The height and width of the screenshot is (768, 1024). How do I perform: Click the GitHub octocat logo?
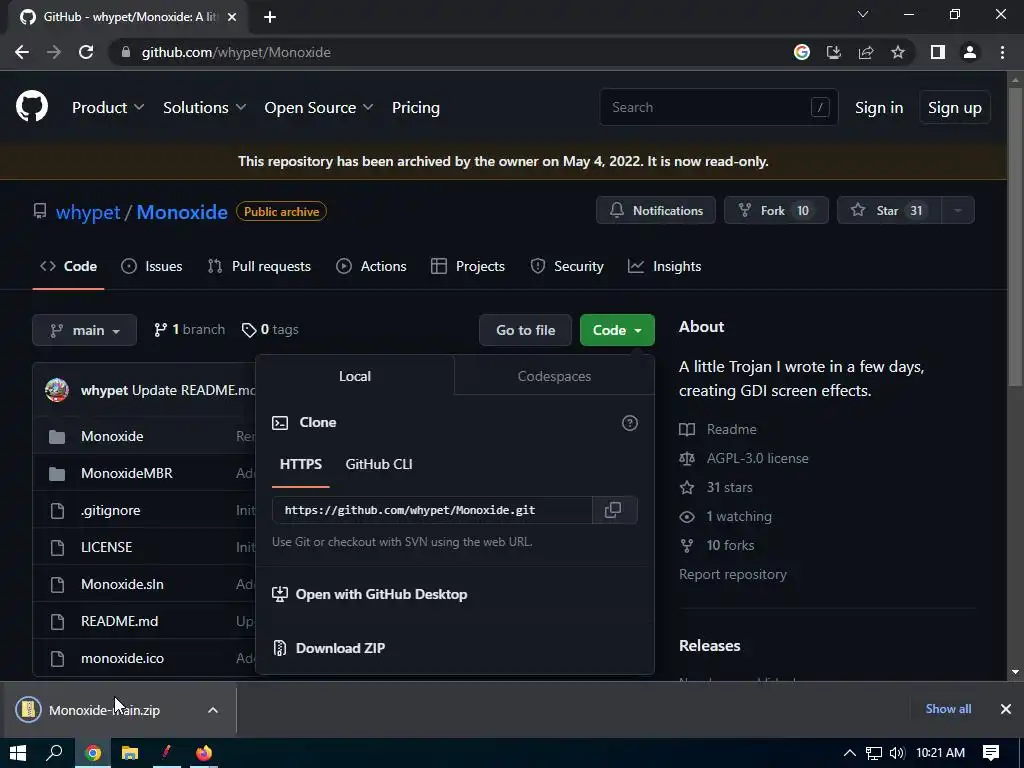pyautogui.click(x=32, y=107)
